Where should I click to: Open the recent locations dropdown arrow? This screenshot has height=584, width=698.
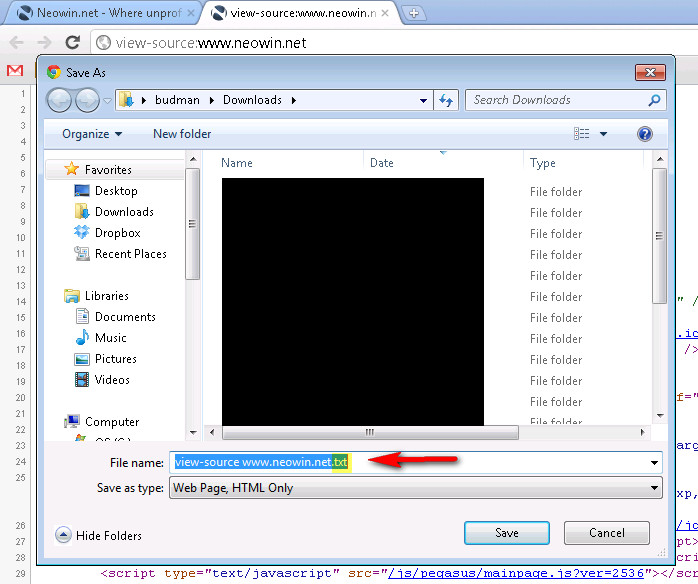(107, 101)
